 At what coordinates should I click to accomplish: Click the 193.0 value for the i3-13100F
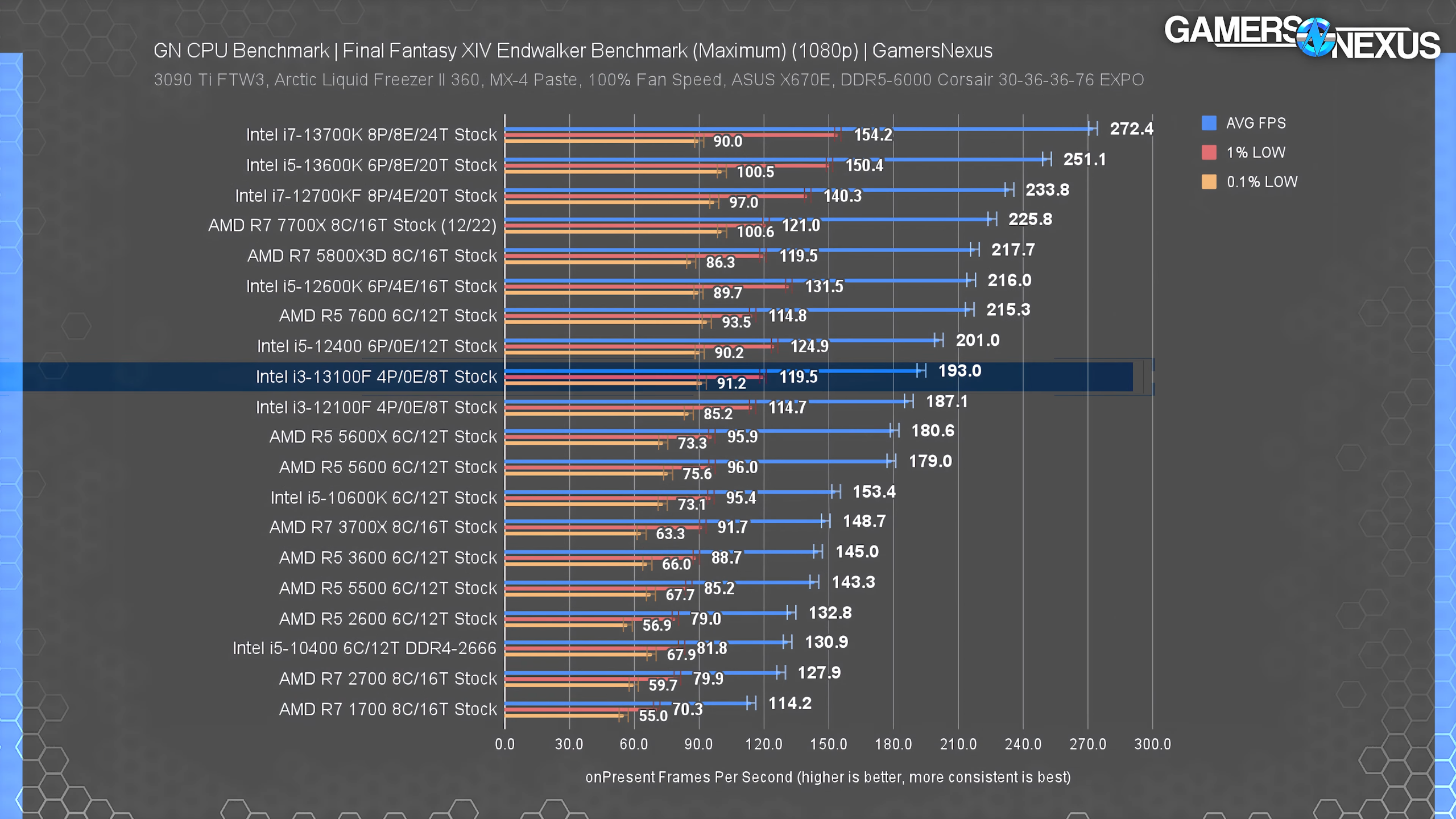959,371
